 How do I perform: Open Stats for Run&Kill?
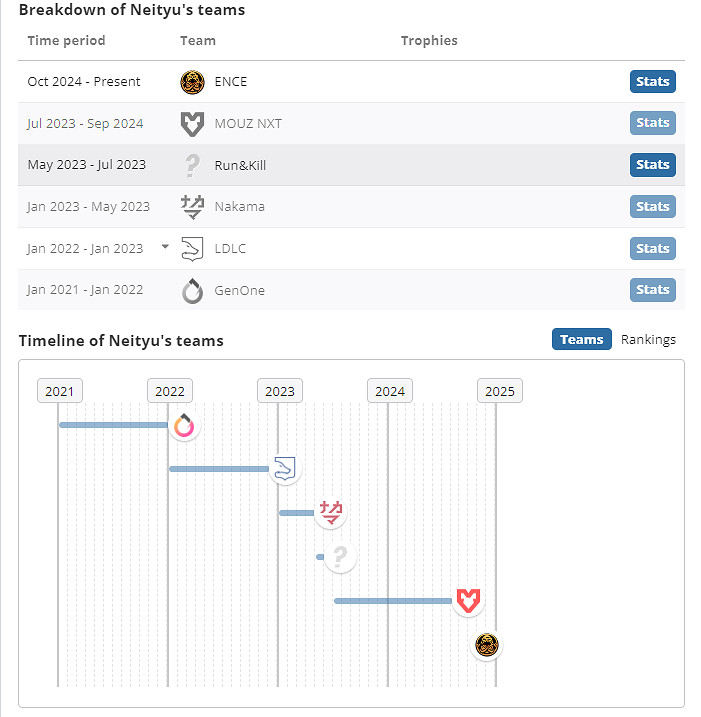coord(652,165)
